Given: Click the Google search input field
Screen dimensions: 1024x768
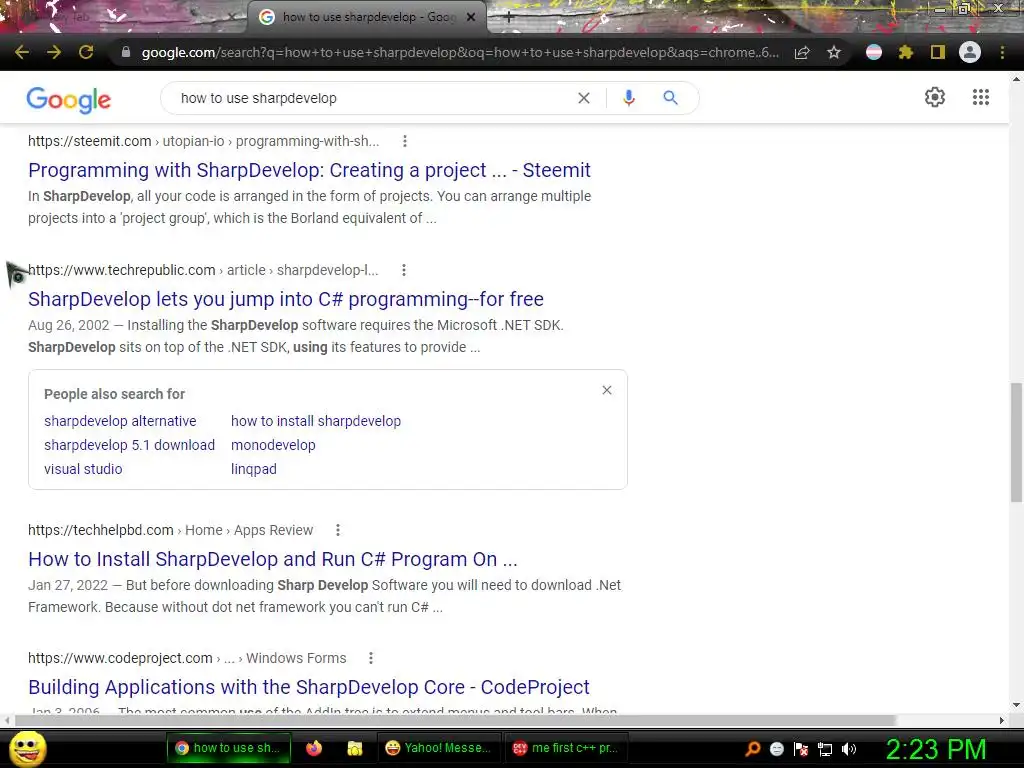Looking at the screenshot, I should pyautogui.click(x=372, y=98).
